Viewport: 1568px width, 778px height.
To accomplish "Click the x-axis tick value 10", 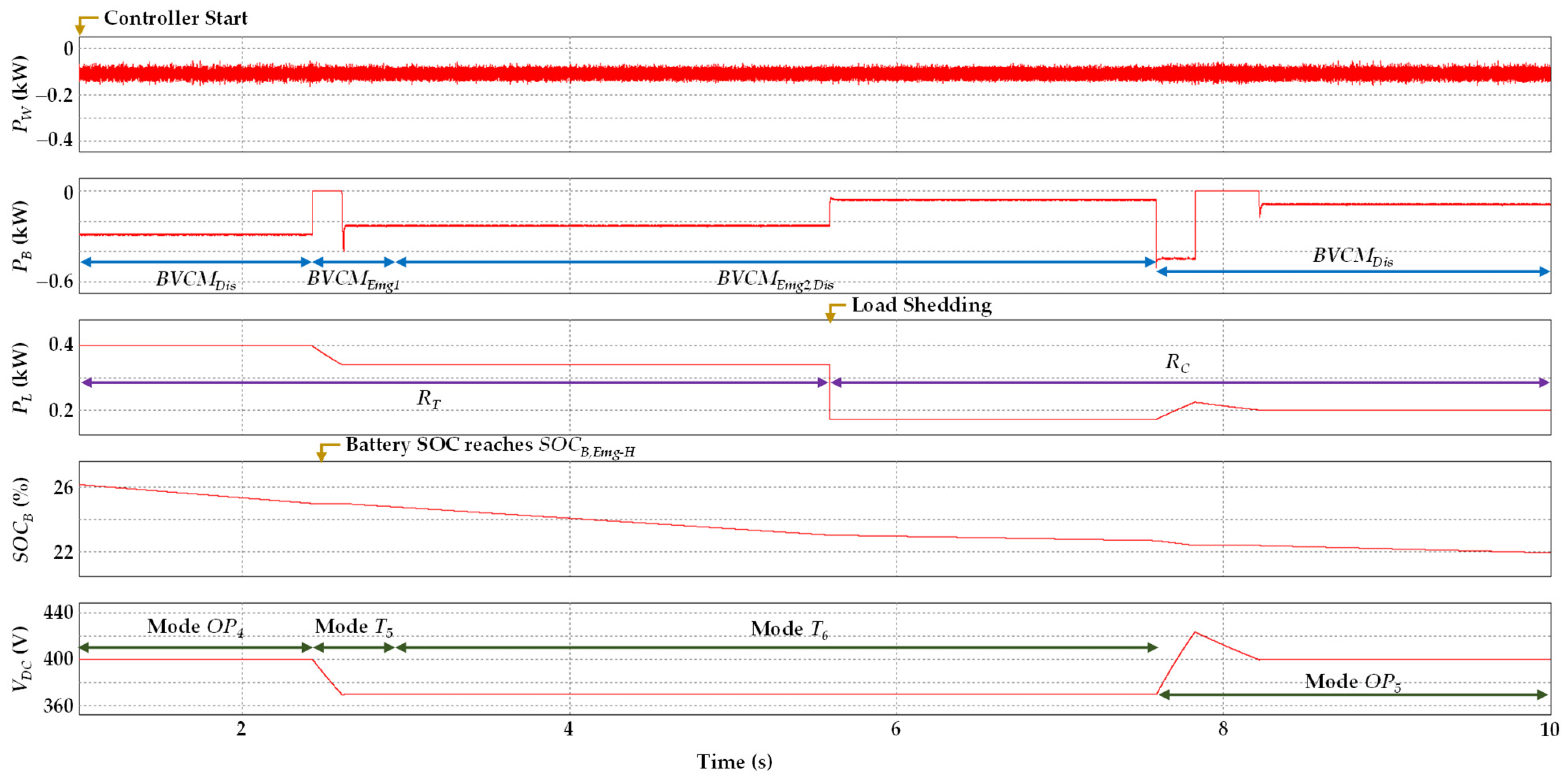I will [1549, 729].
